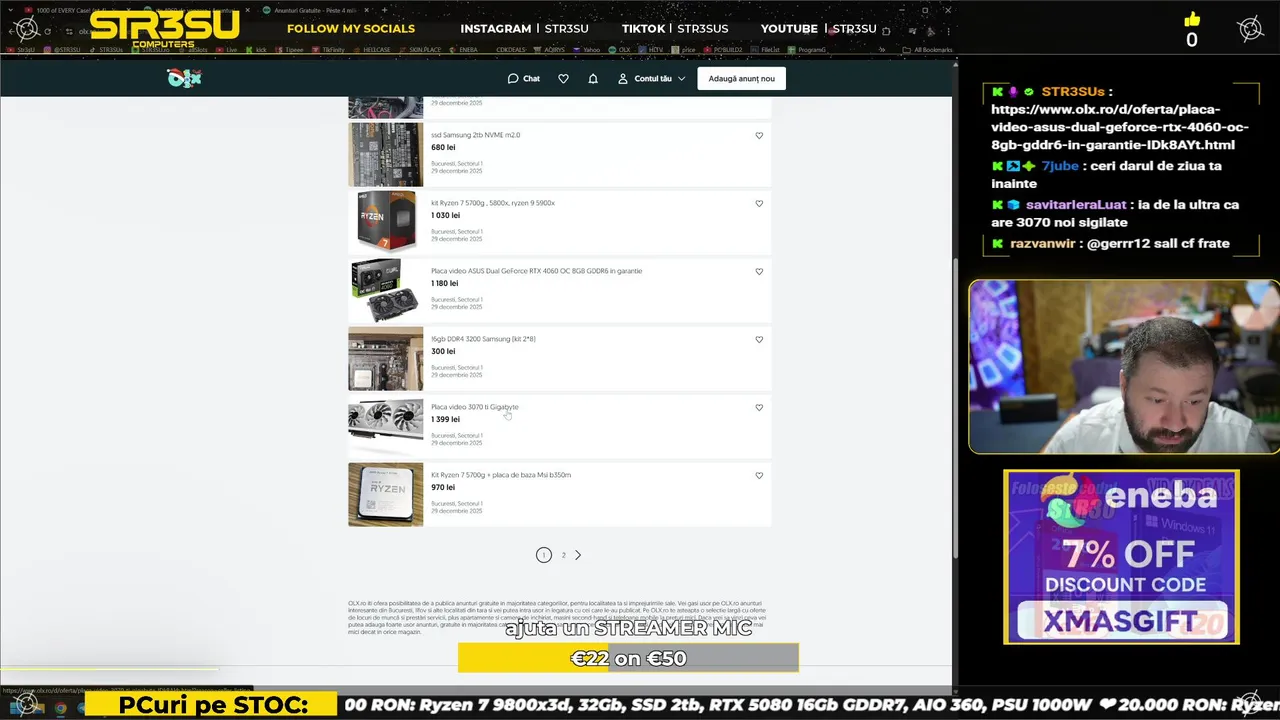Click the '970 lei' price text

coord(443,487)
